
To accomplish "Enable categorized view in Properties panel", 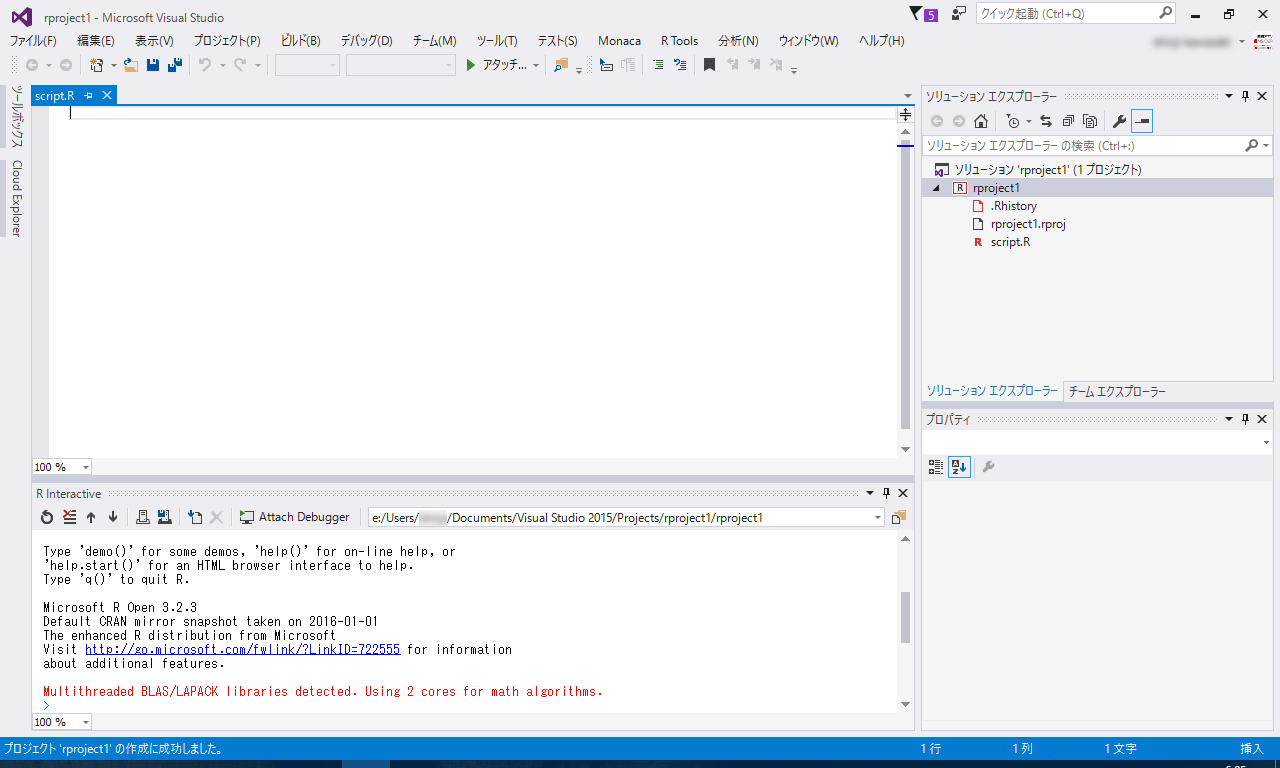I will [935, 467].
